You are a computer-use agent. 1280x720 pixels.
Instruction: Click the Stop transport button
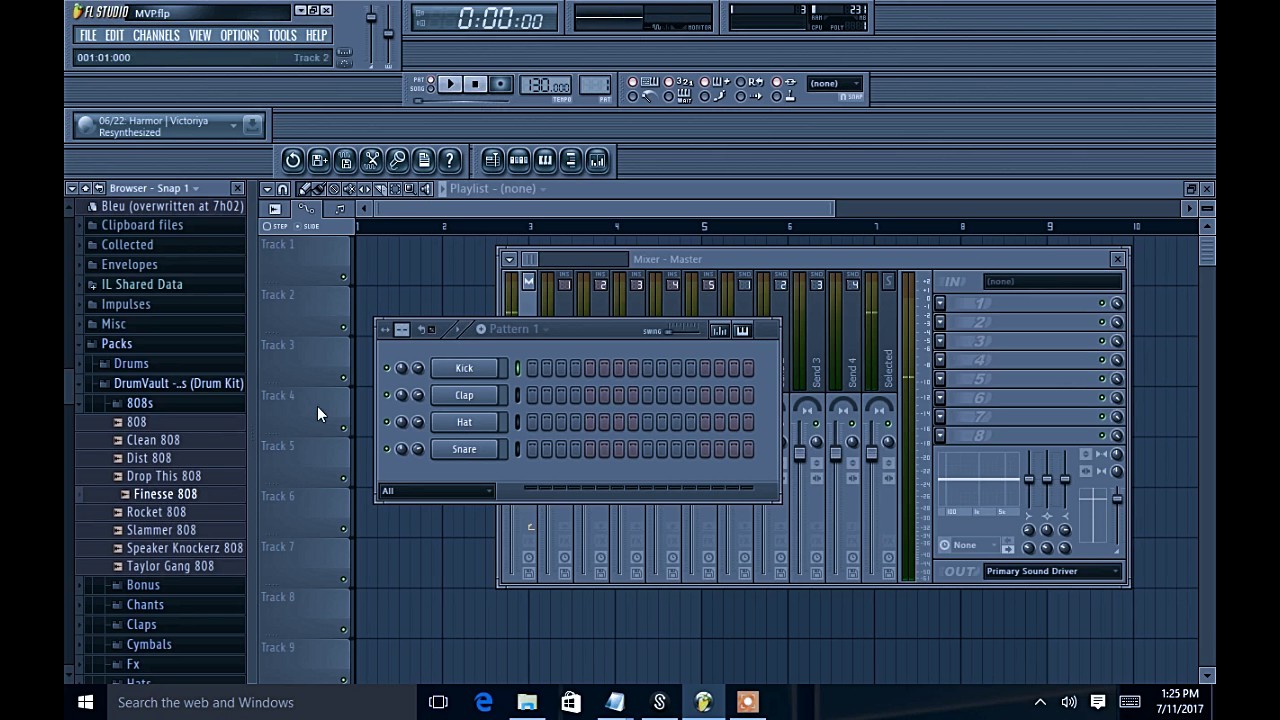pos(475,85)
